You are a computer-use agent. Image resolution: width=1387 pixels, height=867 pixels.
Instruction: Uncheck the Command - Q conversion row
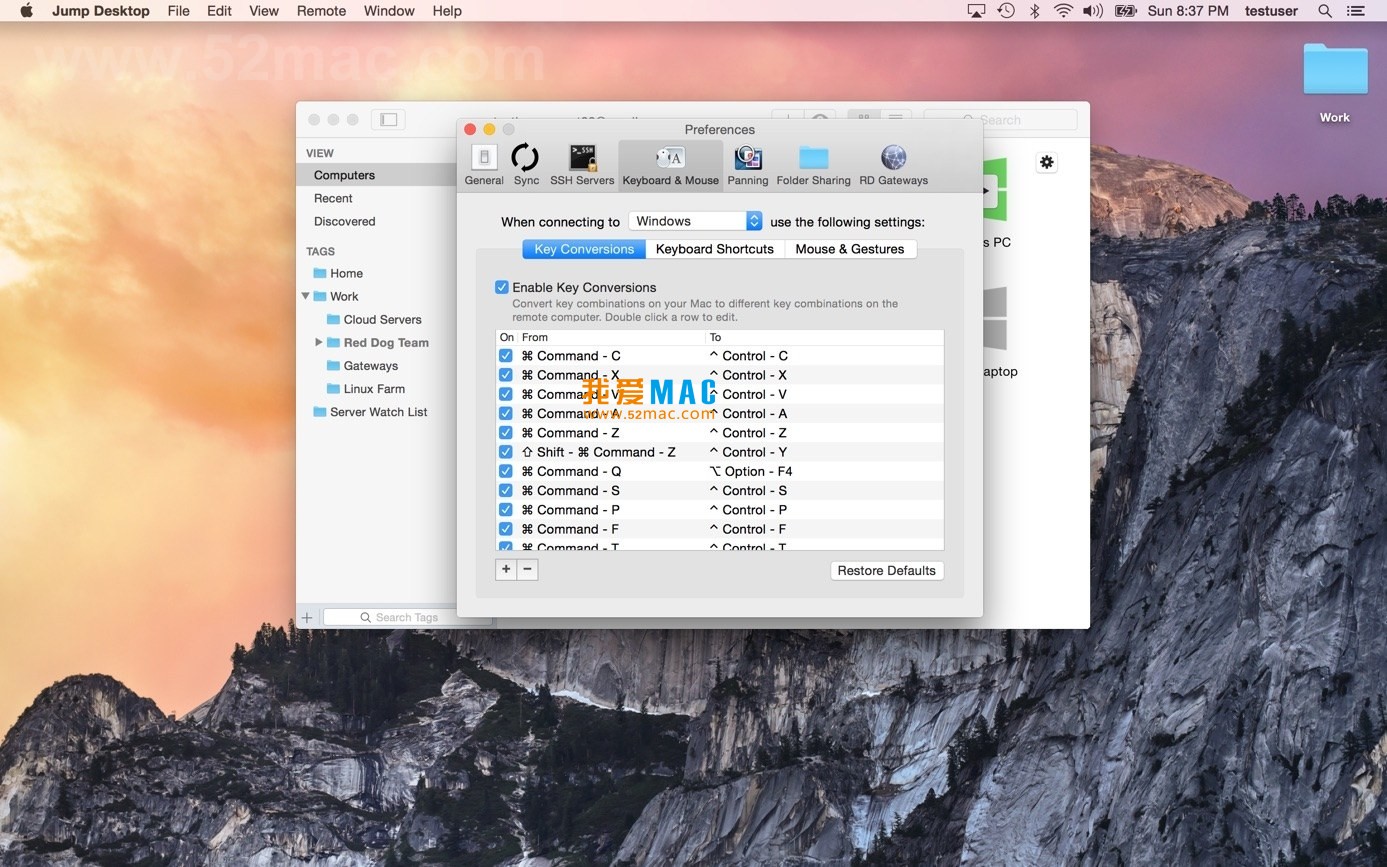(x=506, y=471)
